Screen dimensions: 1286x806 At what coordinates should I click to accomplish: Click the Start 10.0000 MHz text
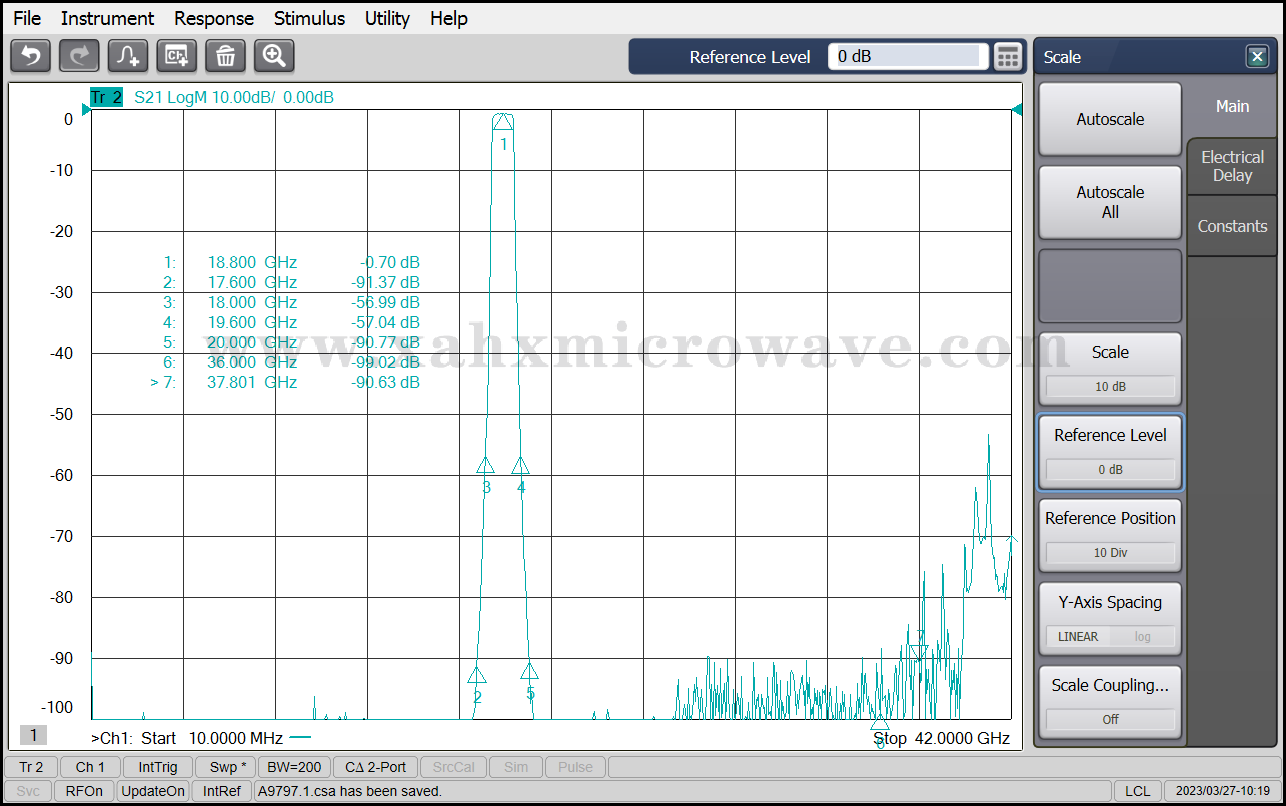click(212, 738)
